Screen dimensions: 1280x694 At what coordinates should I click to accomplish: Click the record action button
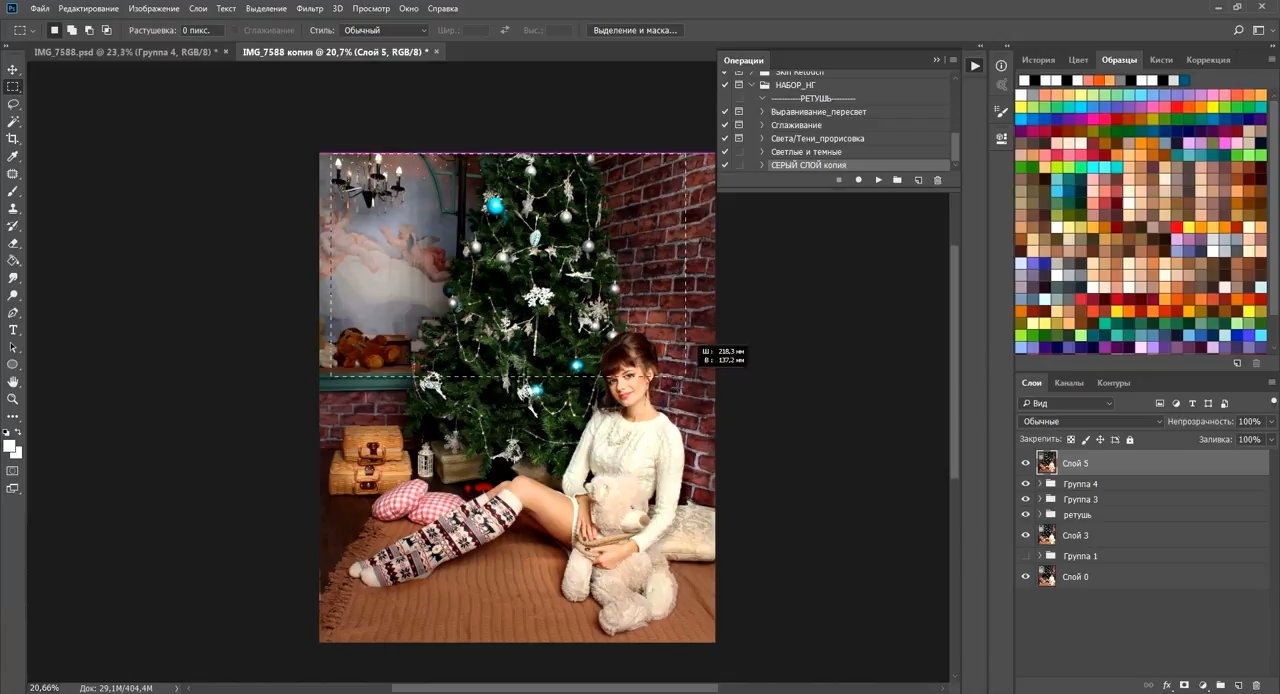858,180
